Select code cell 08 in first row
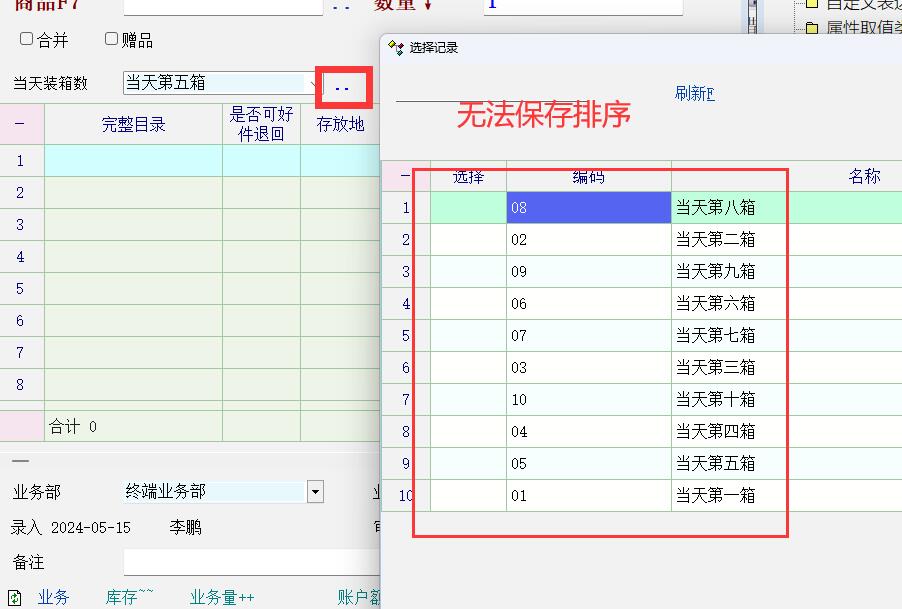 click(588, 208)
